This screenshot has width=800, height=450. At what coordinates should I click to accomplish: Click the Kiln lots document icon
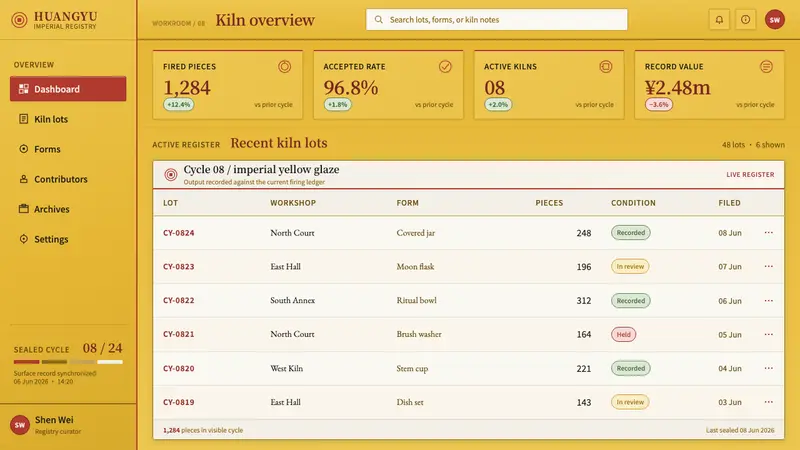coord(23,119)
